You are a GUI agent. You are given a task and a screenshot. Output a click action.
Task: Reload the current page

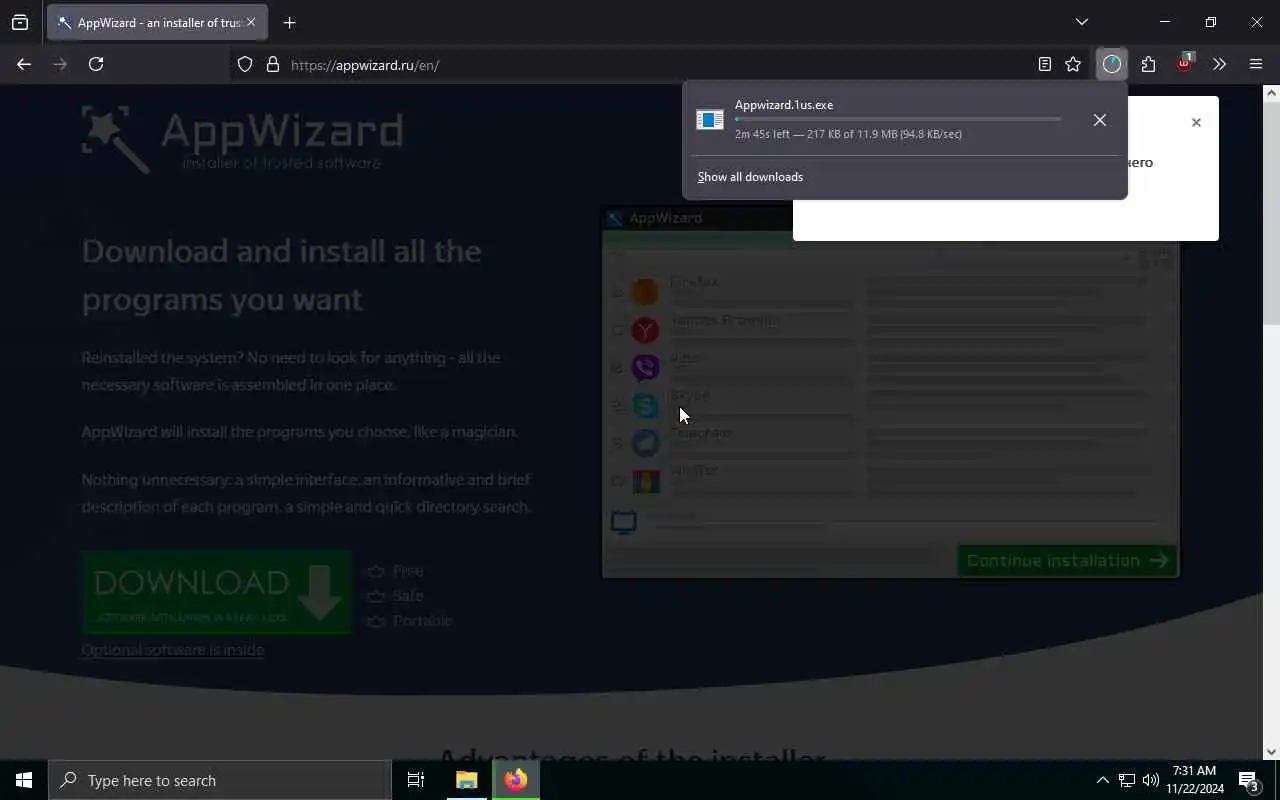pos(96,64)
